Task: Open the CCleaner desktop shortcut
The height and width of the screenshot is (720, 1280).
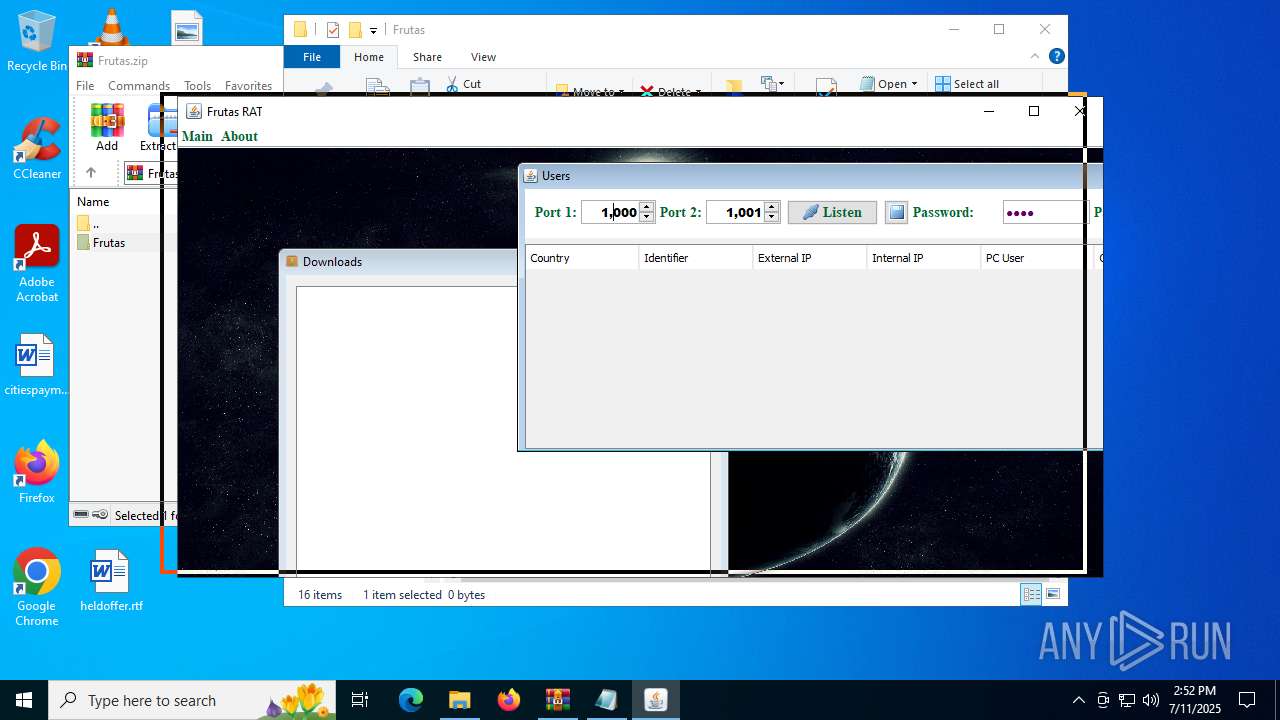Action: pos(37,148)
